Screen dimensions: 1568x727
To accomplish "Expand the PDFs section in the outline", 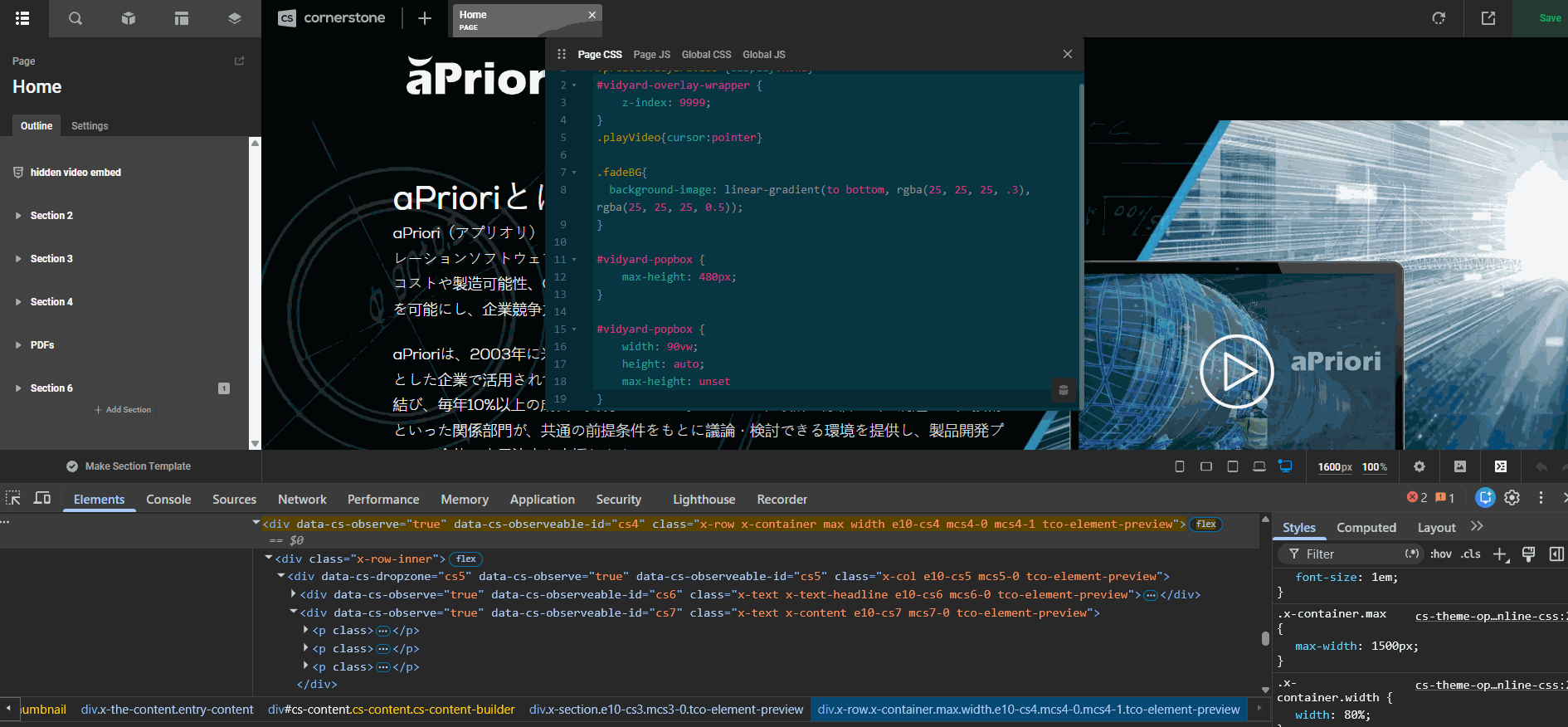I will point(18,345).
